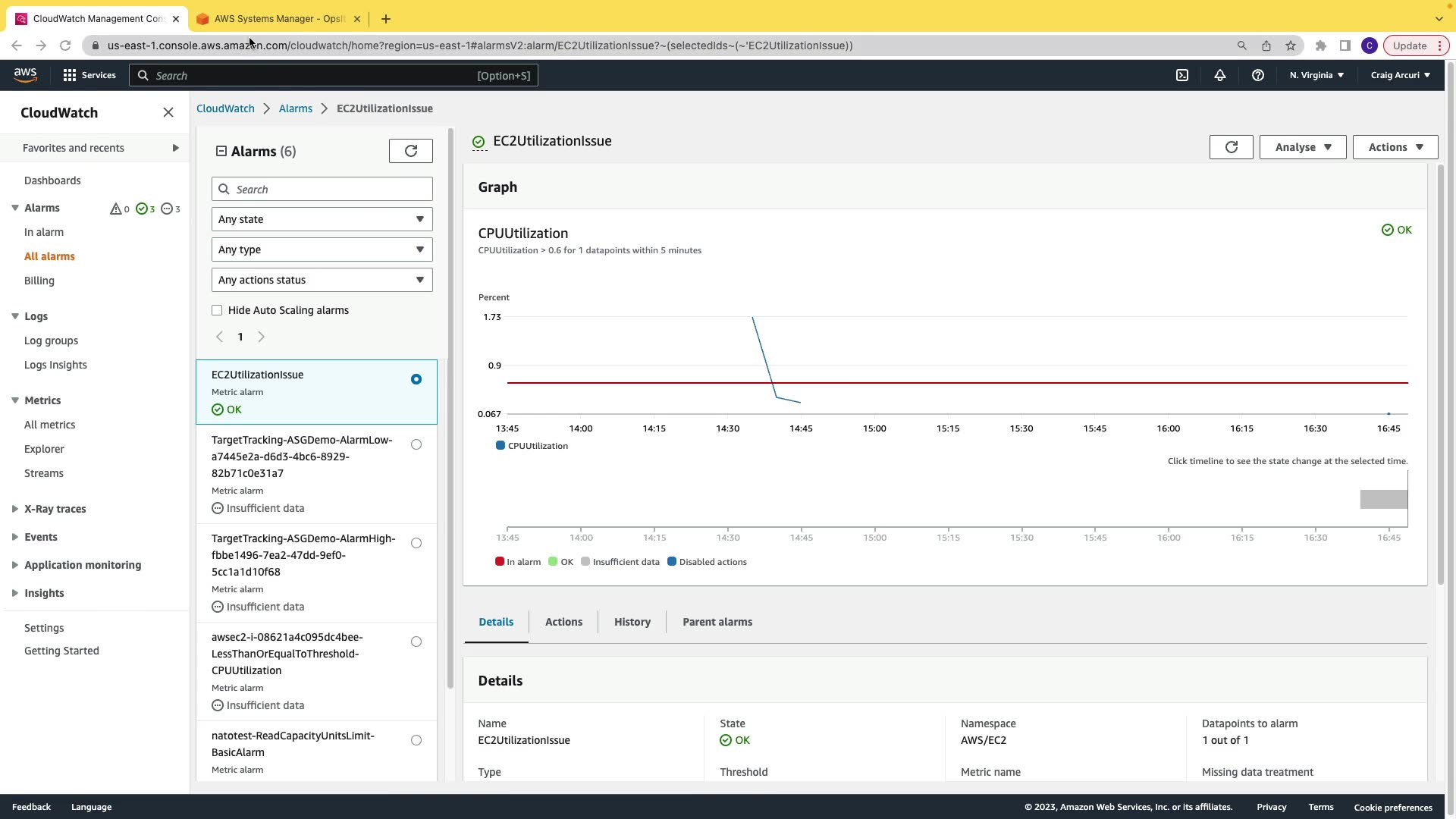Open the Parent alarms tab
The height and width of the screenshot is (819, 1456).
click(x=717, y=622)
